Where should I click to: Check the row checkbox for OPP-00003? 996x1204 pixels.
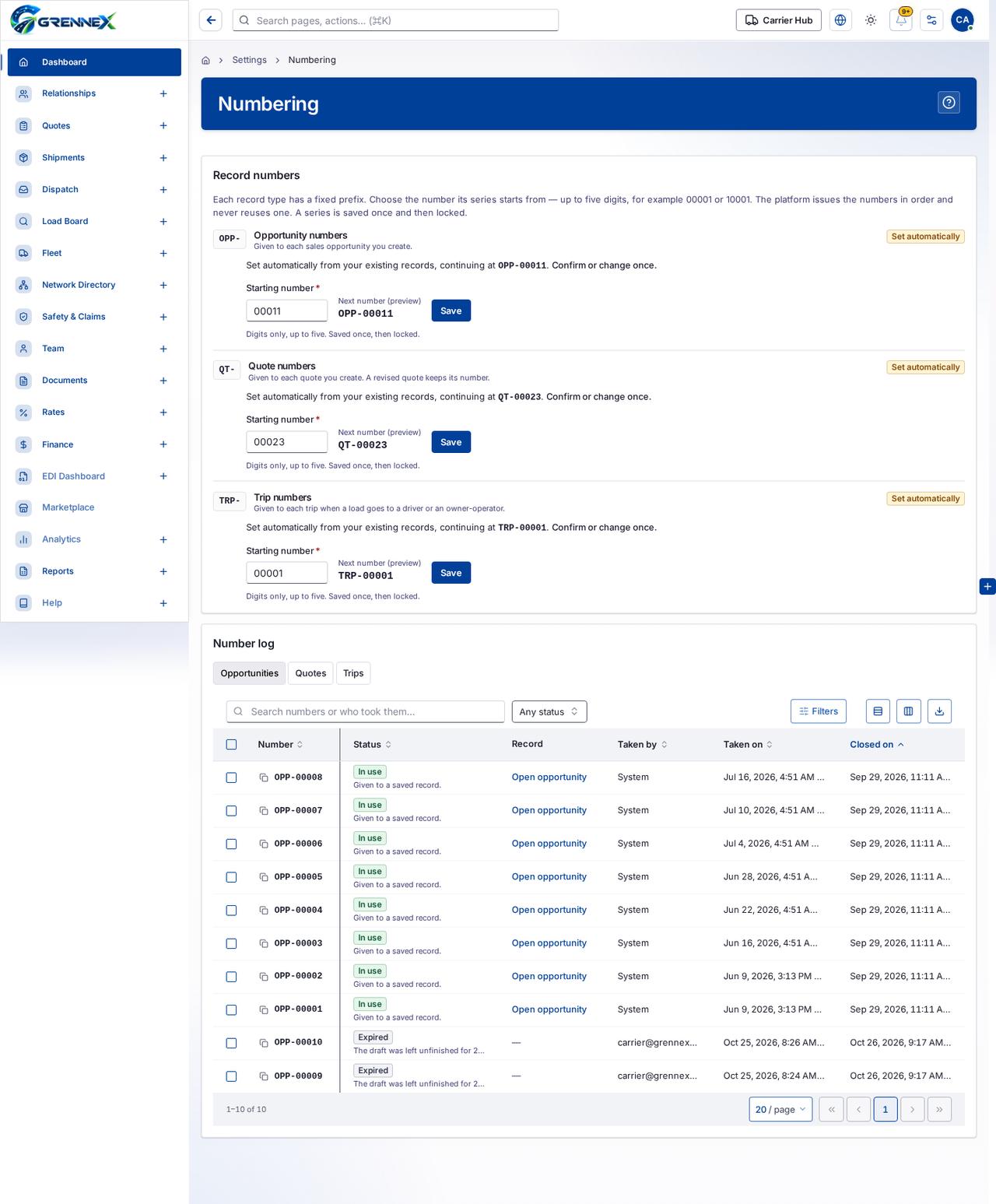point(231,943)
